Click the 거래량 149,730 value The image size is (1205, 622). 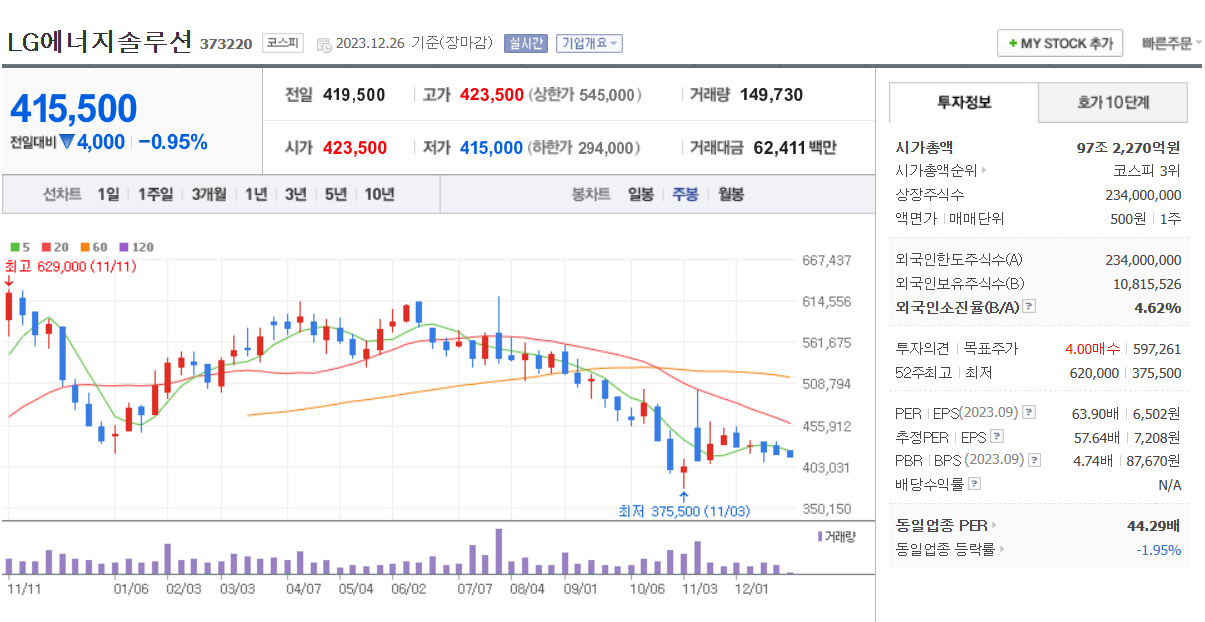(771, 95)
